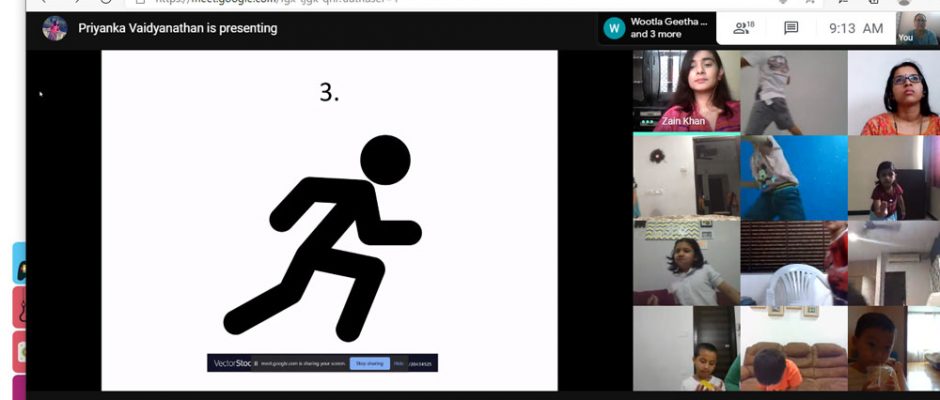Click the 'Priyanka Vaidyanathan is presenting' label
The width and height of the screenshot is (940, 400).
pos(177,28)
